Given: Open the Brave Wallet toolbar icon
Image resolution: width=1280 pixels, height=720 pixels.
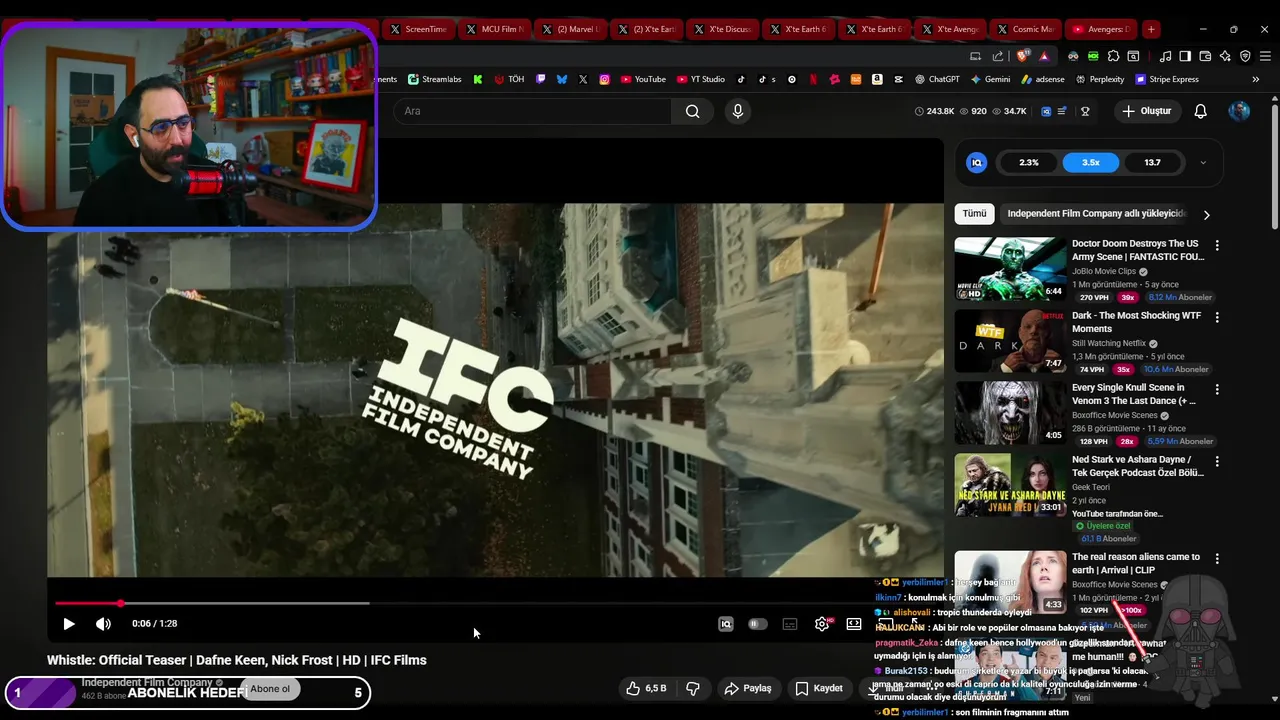Looking at the screenshot, I should (1205, 56).
